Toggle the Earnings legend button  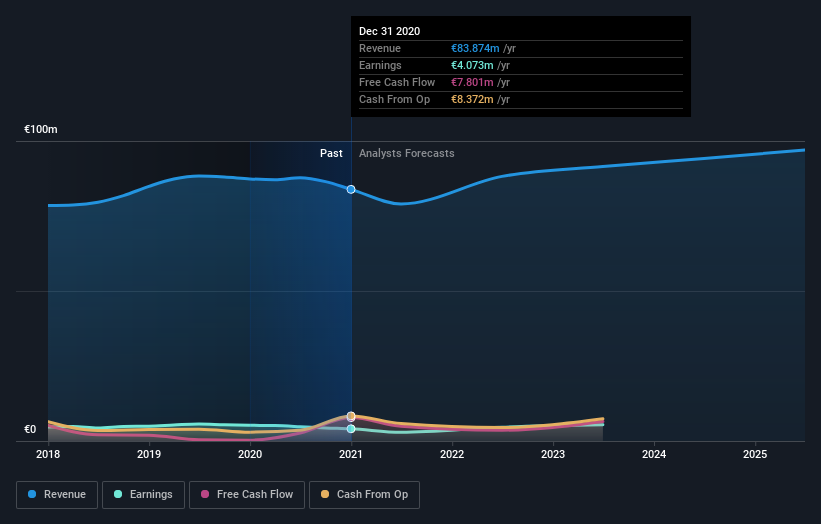(x=143, y=495)
